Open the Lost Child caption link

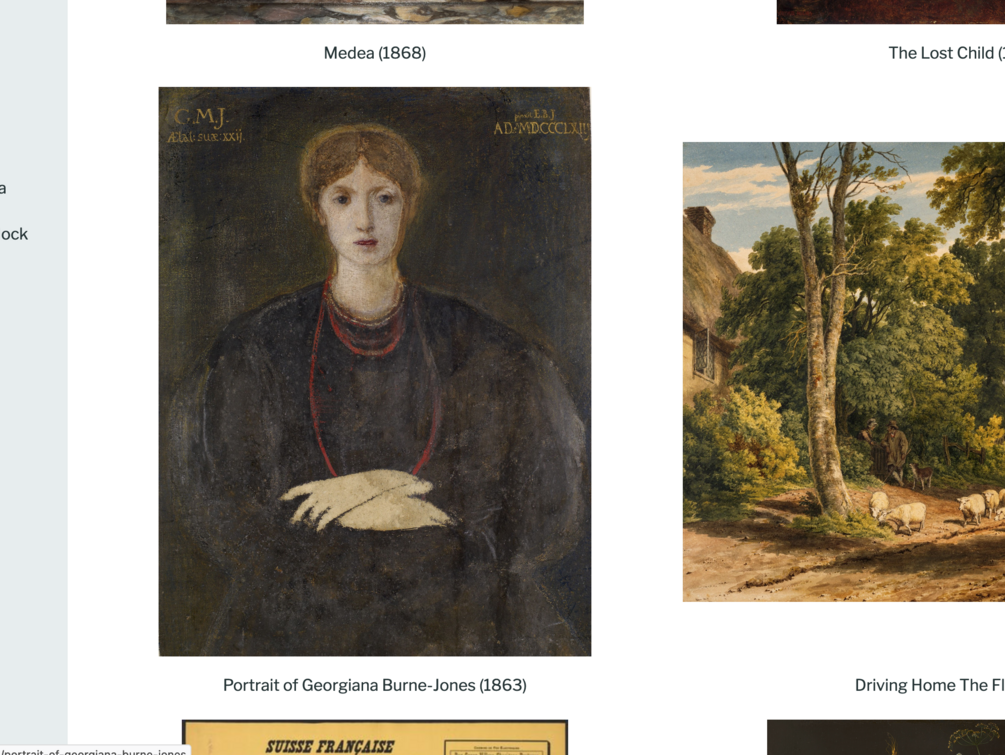(x=946, y=53)
